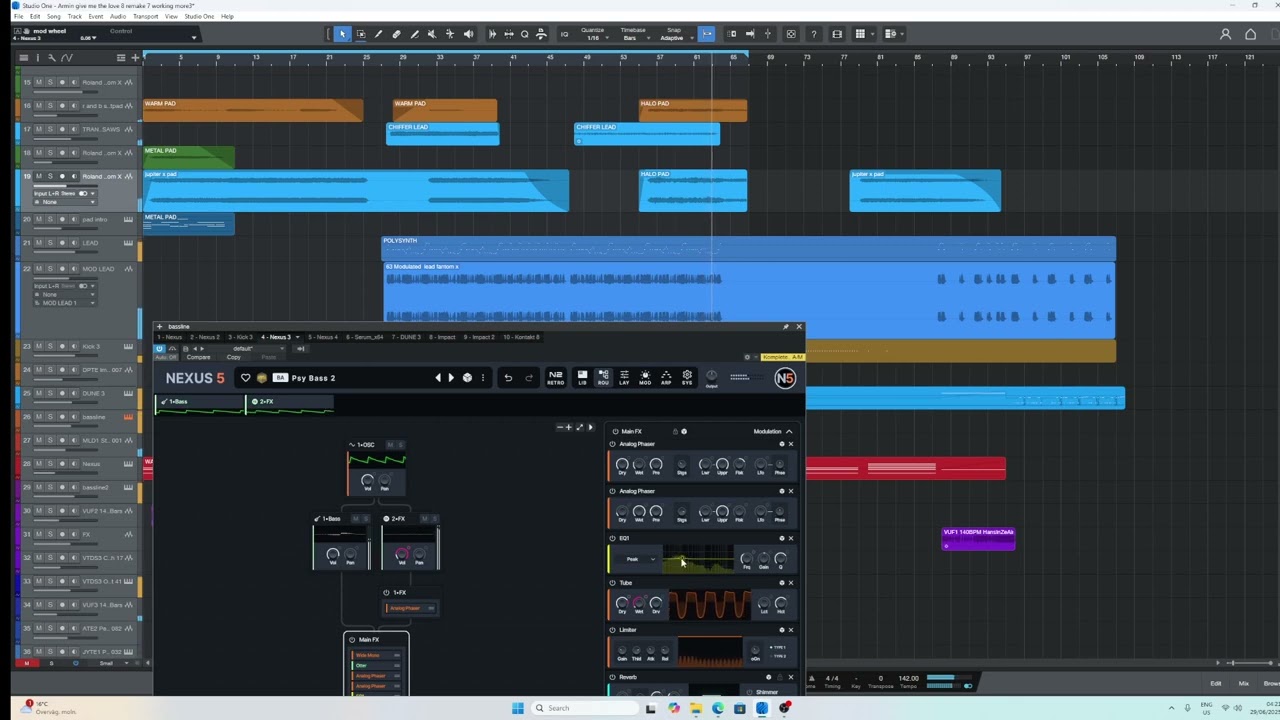
Task: Bypass the first Analog Phaser effect
Action: click(x=614, y=444)
